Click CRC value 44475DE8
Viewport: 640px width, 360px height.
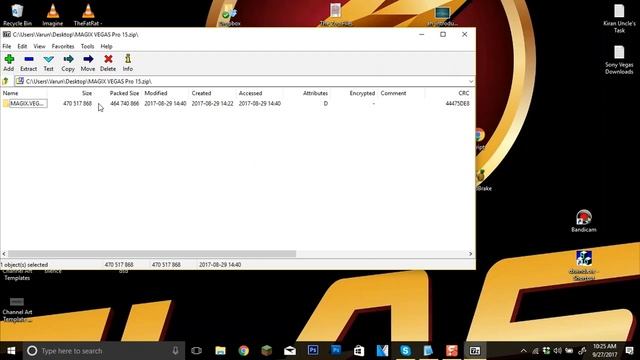(458, 104)
